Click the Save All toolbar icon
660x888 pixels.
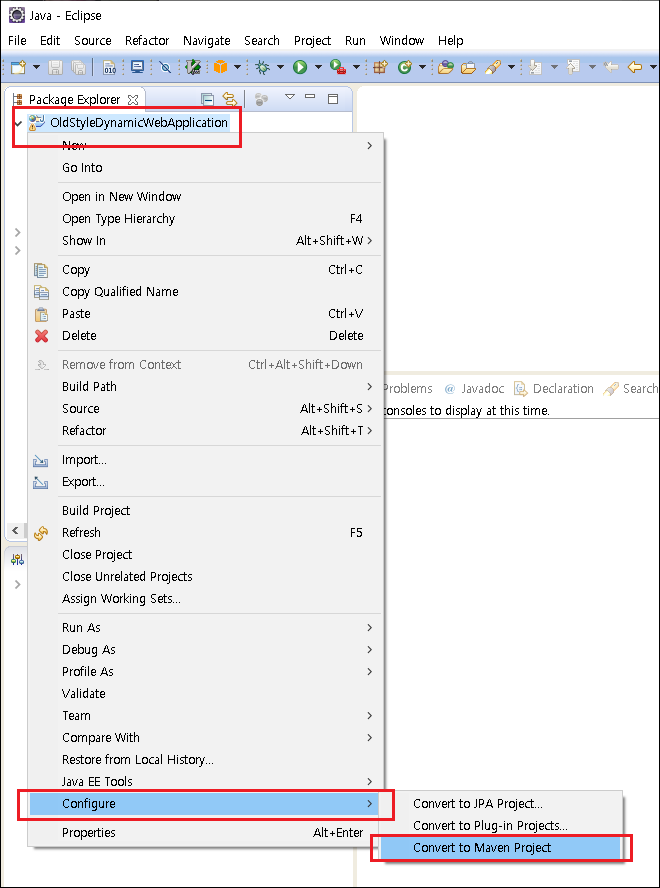coord(78,67)
